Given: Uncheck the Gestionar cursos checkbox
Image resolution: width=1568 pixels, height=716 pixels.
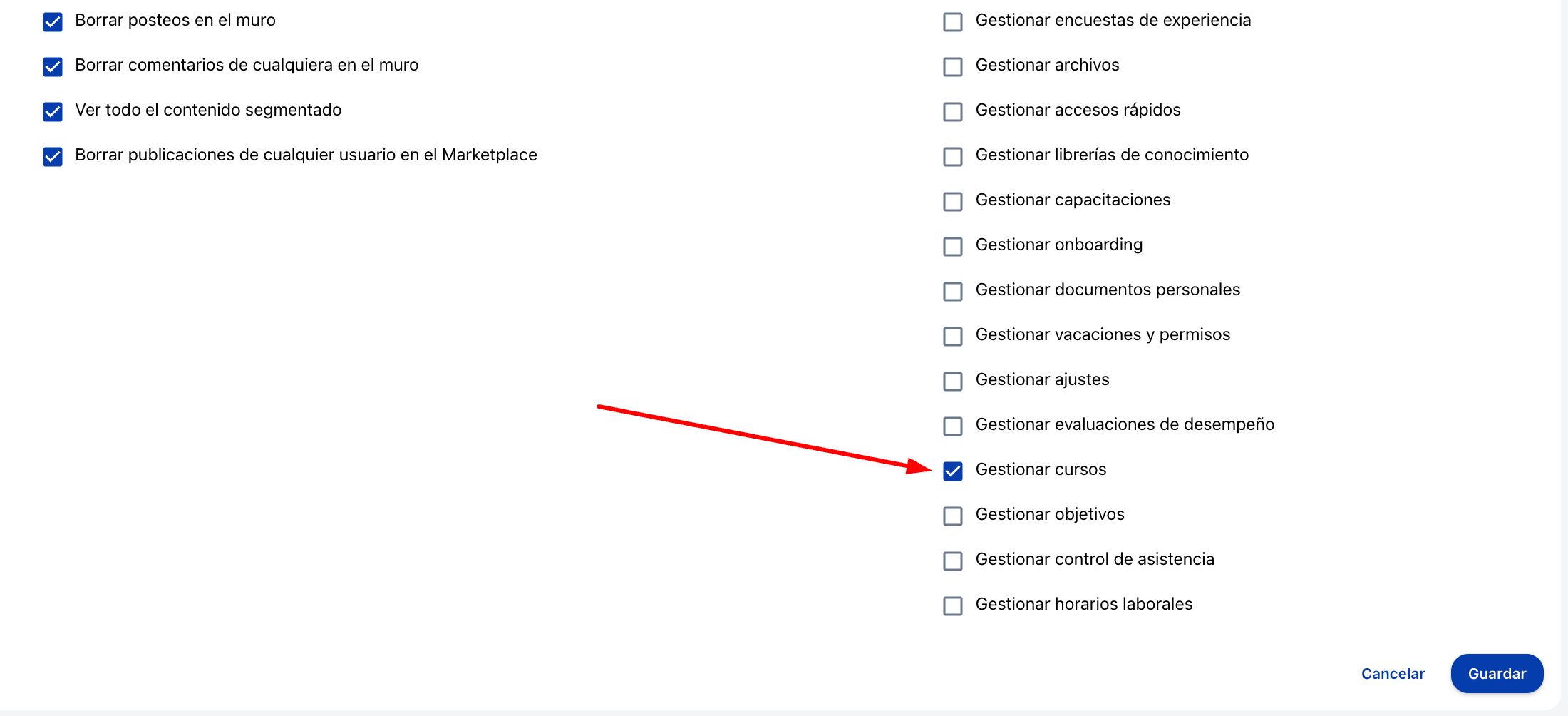Looking at the screenshot, I should (x=953, y=471).
